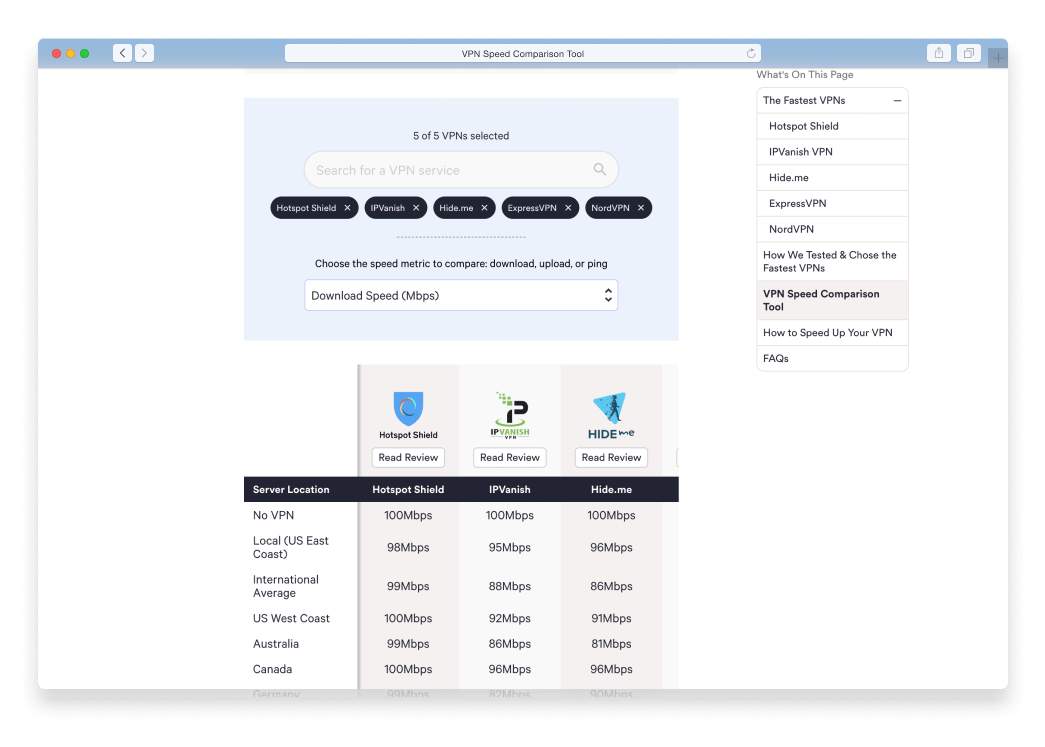Viewport: 1045px width, 747px height.
Task: Open the How to Speed Up Your VPN link
Action: click(828, 332)
